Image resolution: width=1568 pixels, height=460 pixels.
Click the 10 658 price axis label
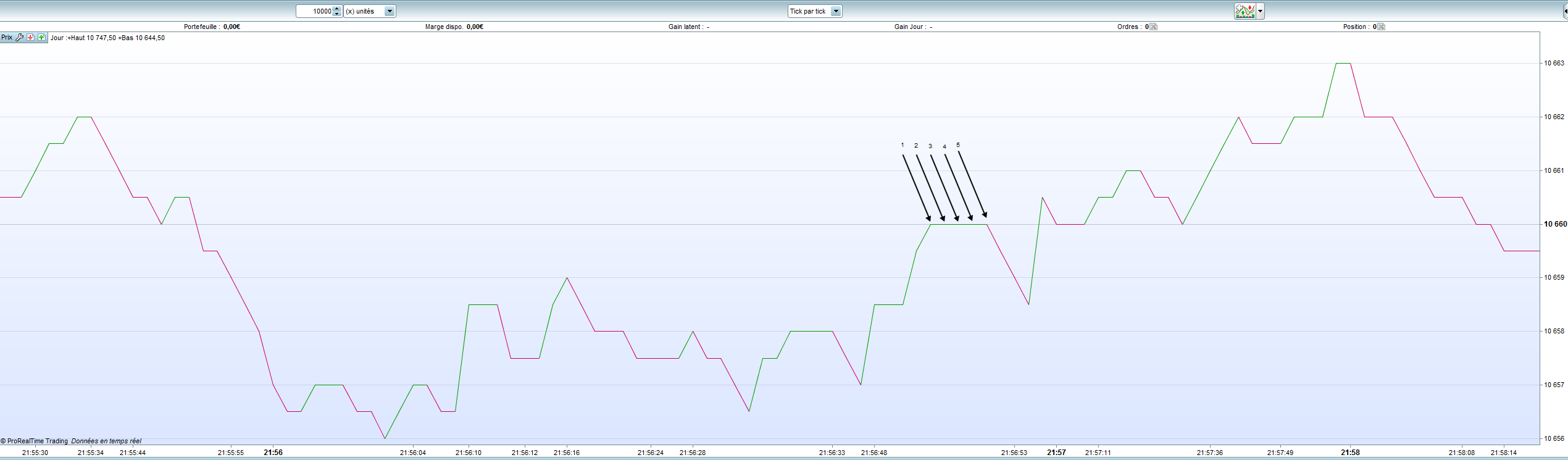tap(1554, 331)
